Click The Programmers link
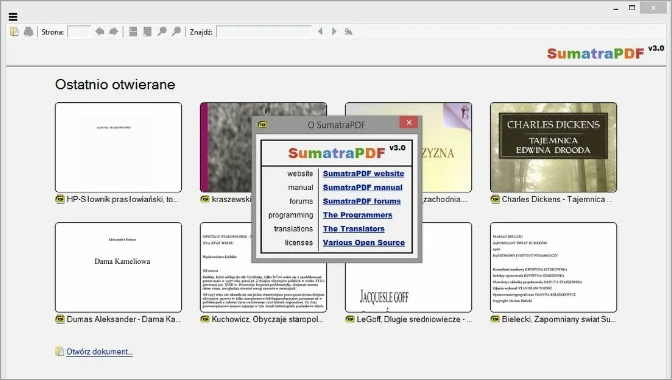672x380 pixels. click(x=357, y=215)
